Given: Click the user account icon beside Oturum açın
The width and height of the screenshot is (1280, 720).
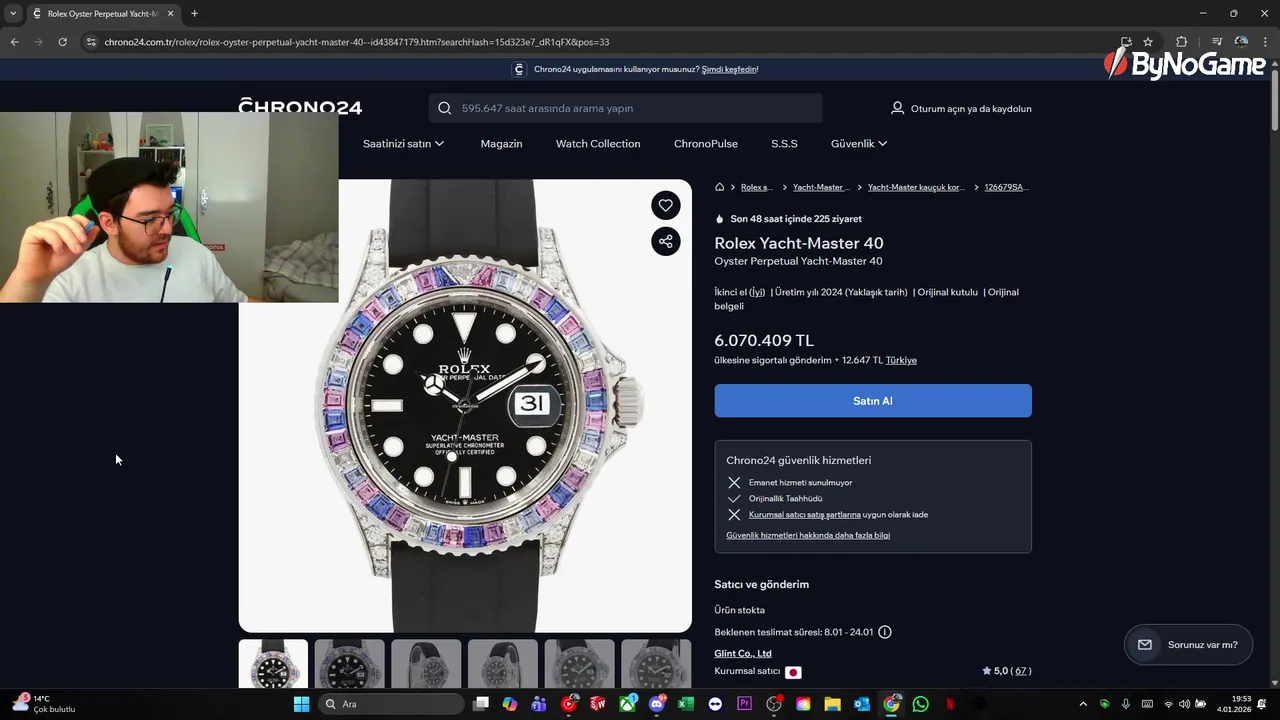Looking at the screenshot, I should click(x=897, y=108).
